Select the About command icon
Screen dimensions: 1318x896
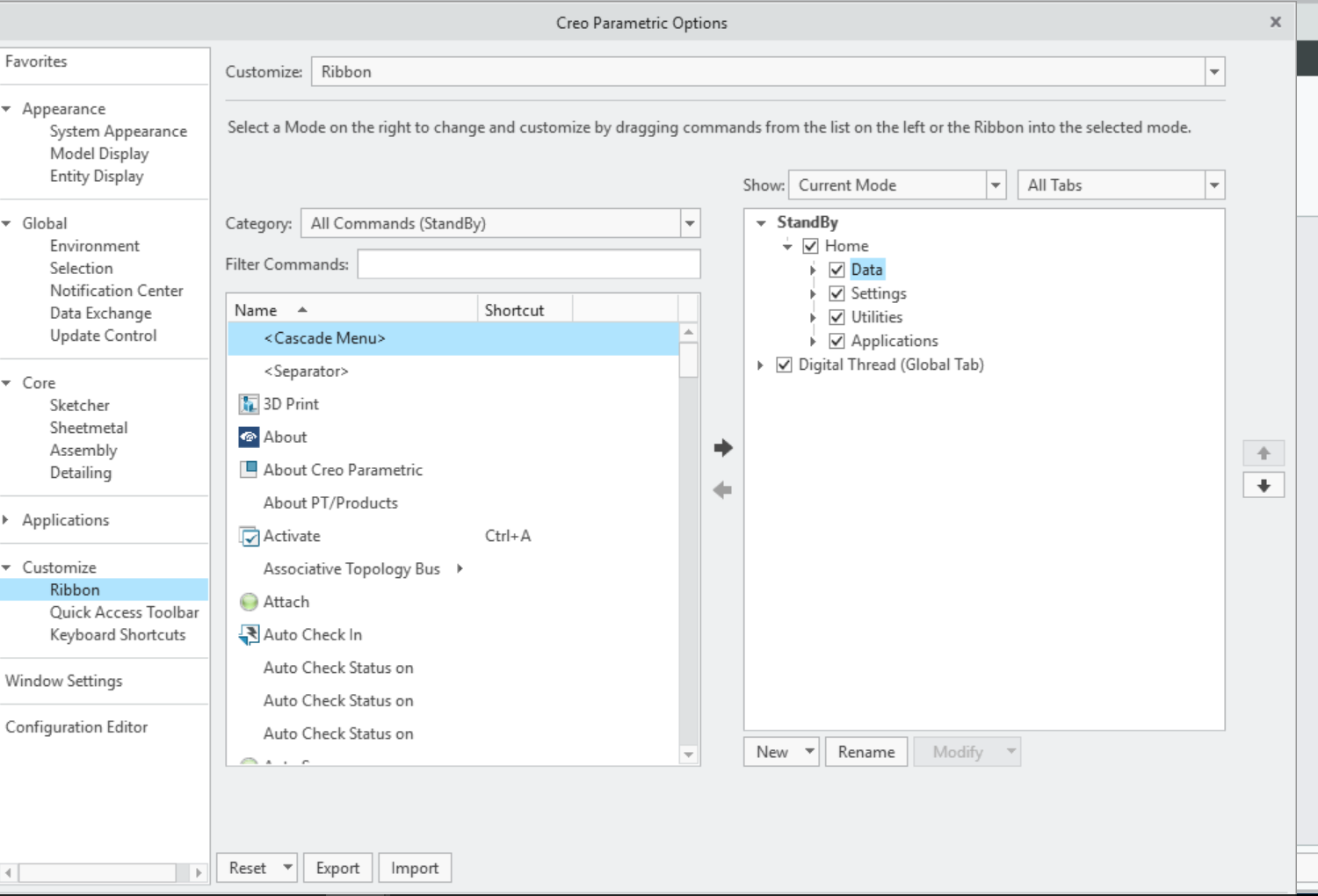[249, 437]
